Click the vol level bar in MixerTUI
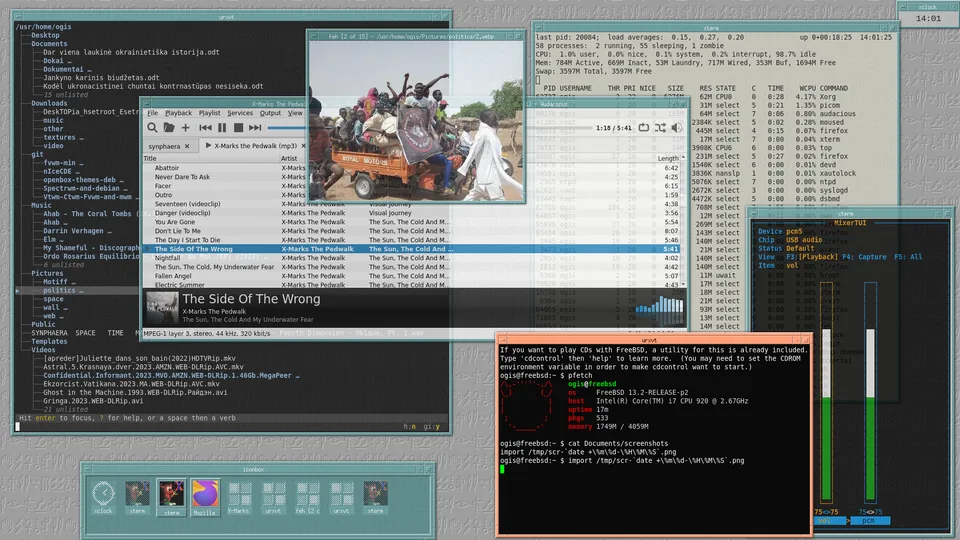 coord(827,392)
